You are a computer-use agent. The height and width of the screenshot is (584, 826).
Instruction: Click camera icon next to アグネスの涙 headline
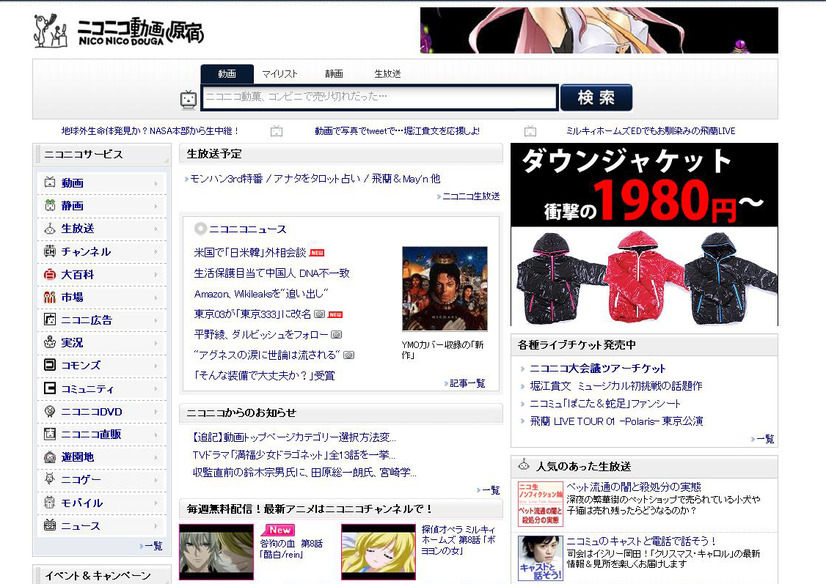[x=349, y=355]
